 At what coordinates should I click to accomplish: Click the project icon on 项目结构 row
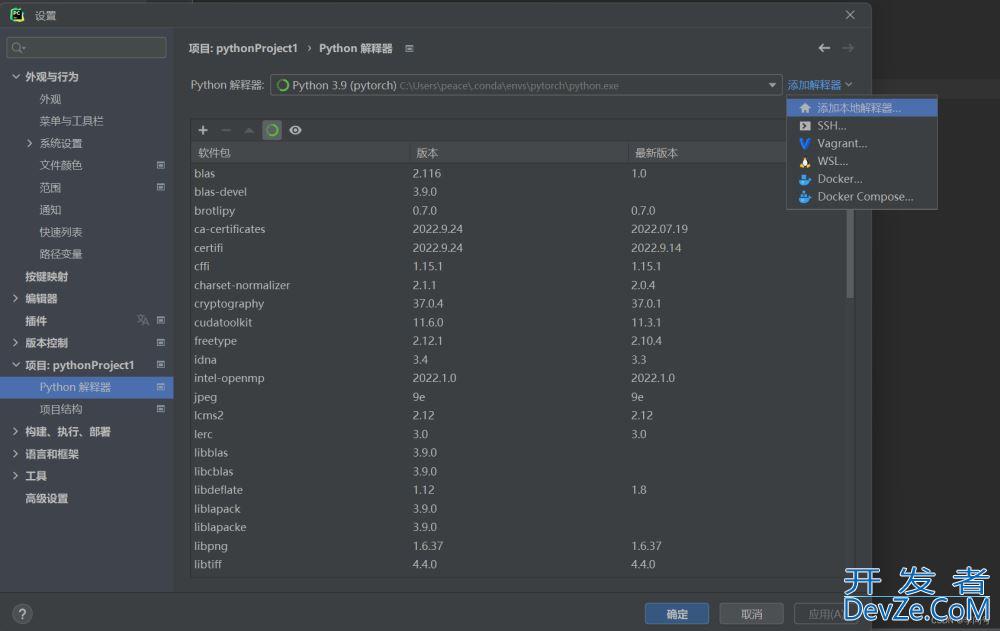161,409
